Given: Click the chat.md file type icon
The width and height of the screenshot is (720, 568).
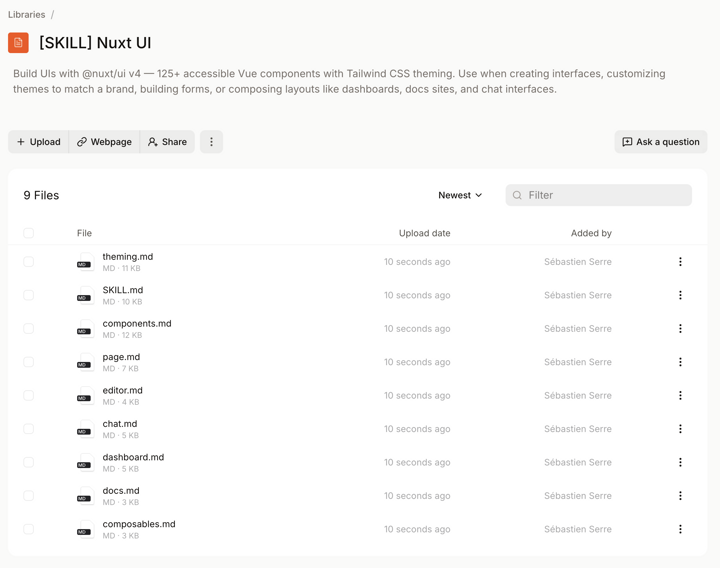Looking at the screenshot, I should pos(85,429).
